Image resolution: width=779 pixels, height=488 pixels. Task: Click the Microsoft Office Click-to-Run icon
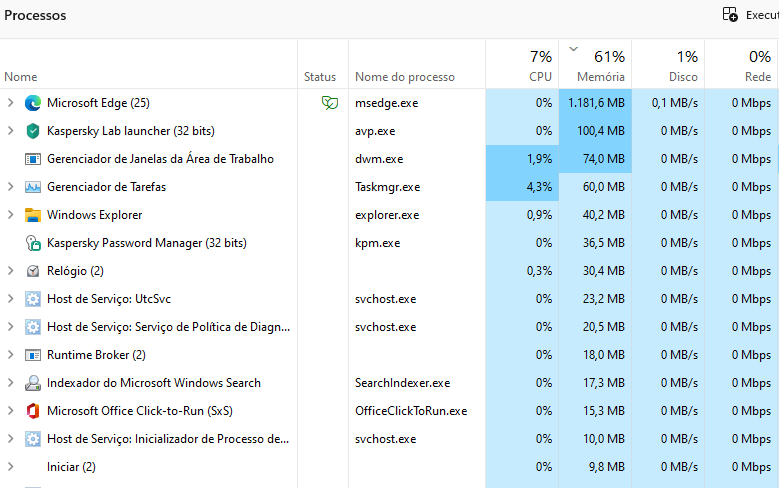(x=33, y=411)
